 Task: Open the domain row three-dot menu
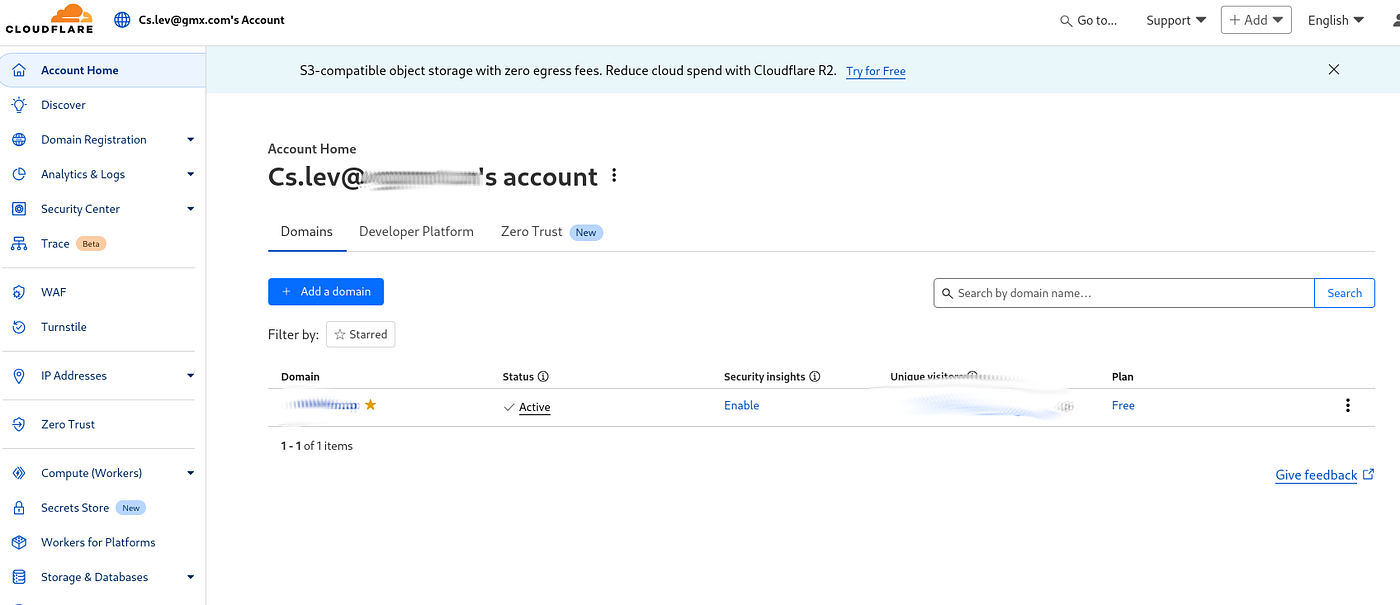[x=1348, y=405]
